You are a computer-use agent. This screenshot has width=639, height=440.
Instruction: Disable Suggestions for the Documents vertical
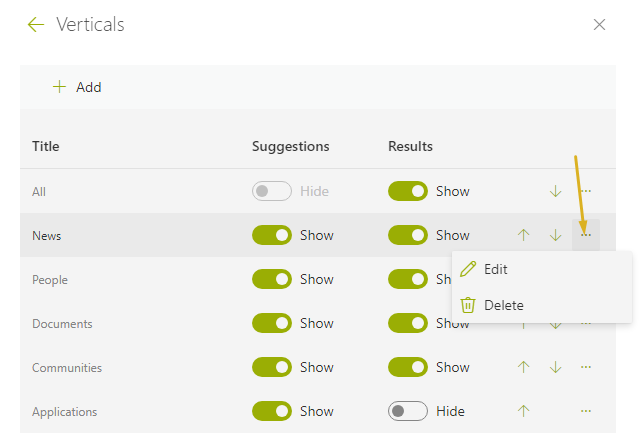point(272,323)
